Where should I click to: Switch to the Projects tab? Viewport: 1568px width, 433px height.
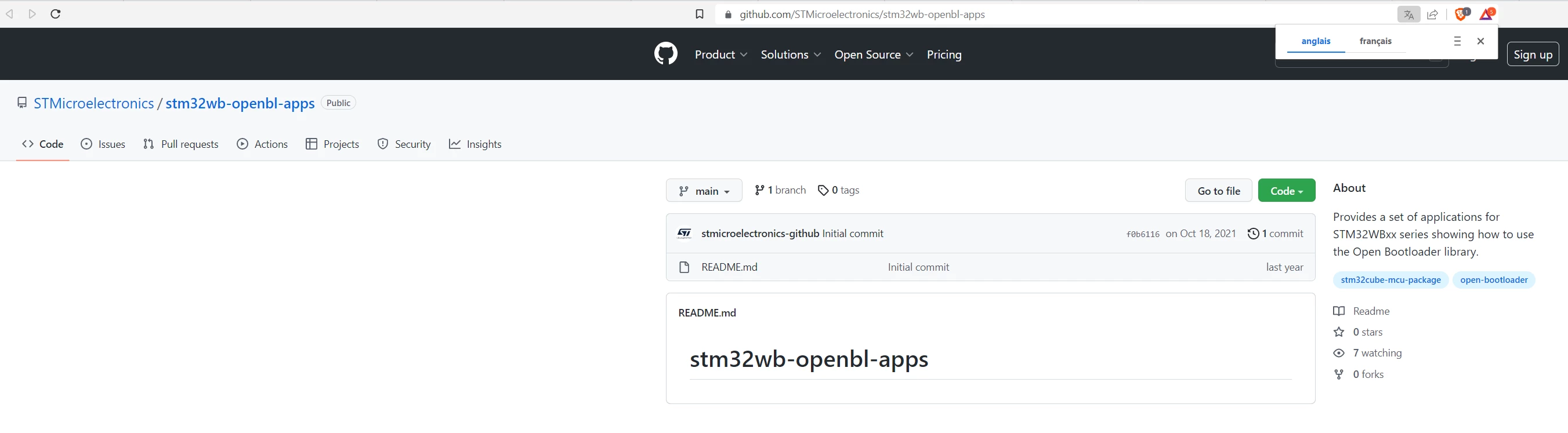pos(332,144)
